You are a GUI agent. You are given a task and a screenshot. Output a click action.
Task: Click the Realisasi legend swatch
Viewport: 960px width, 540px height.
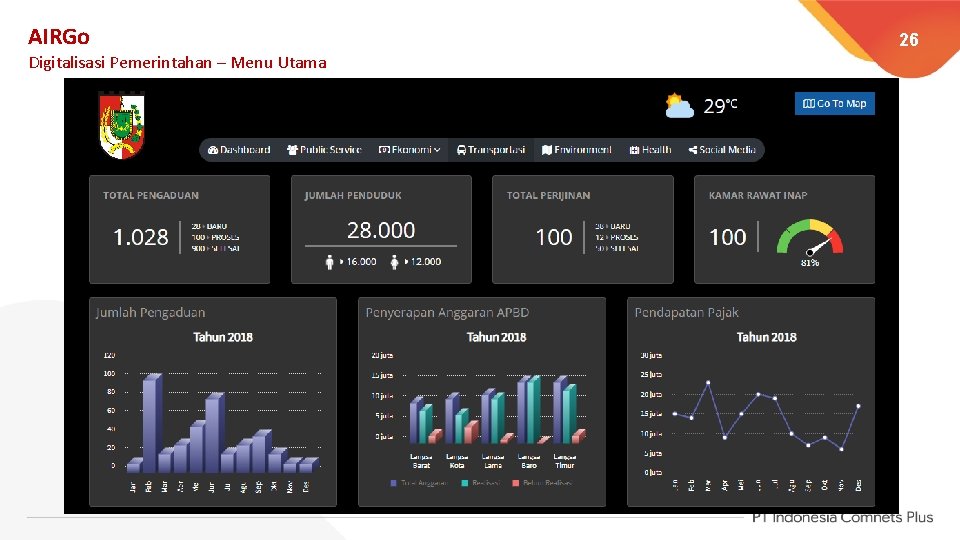click(x=465, y=483)
